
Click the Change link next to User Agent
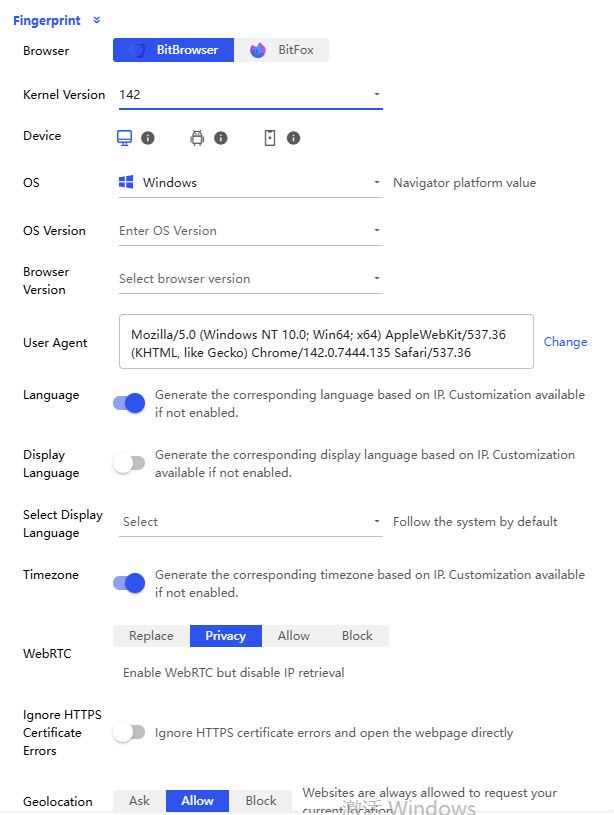pos(565,342)
